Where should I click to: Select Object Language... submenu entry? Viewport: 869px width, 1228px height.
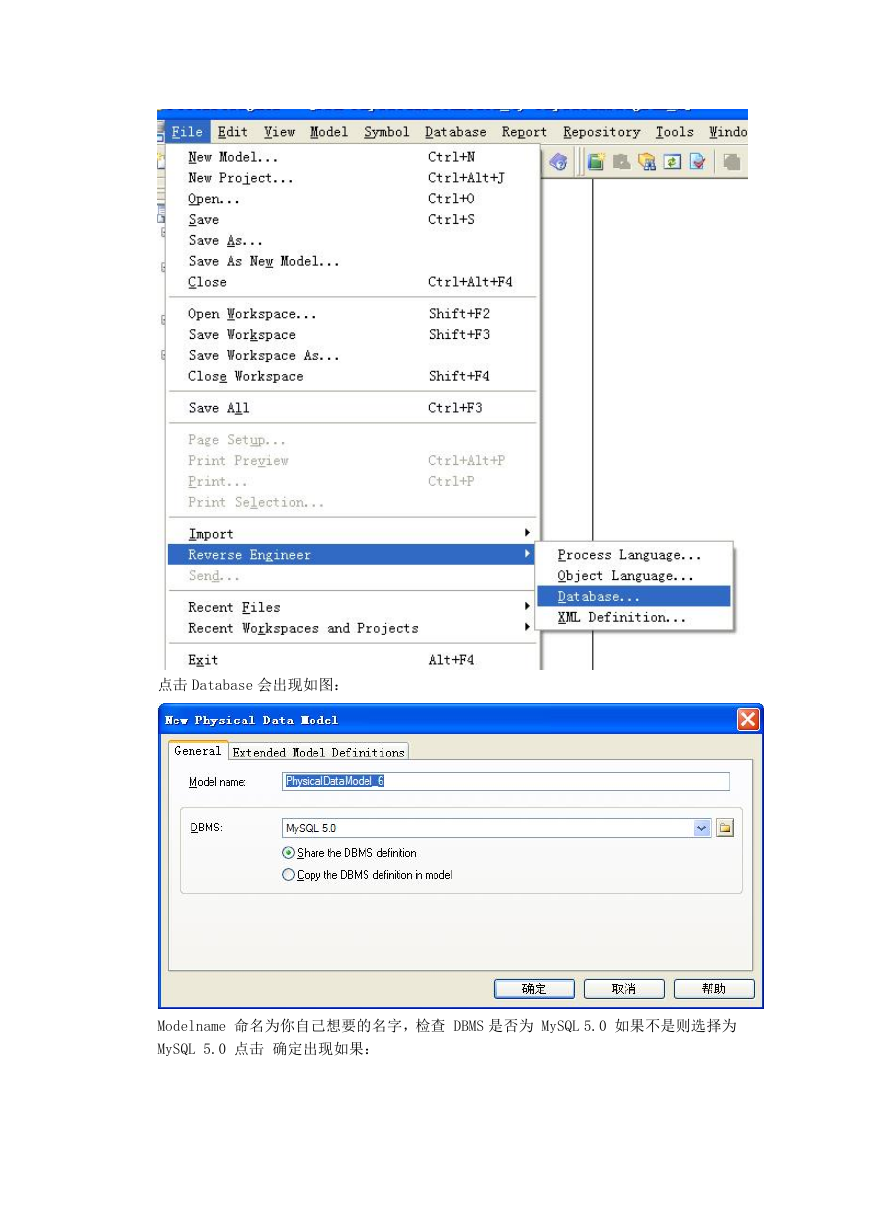[x=633, y=576]
